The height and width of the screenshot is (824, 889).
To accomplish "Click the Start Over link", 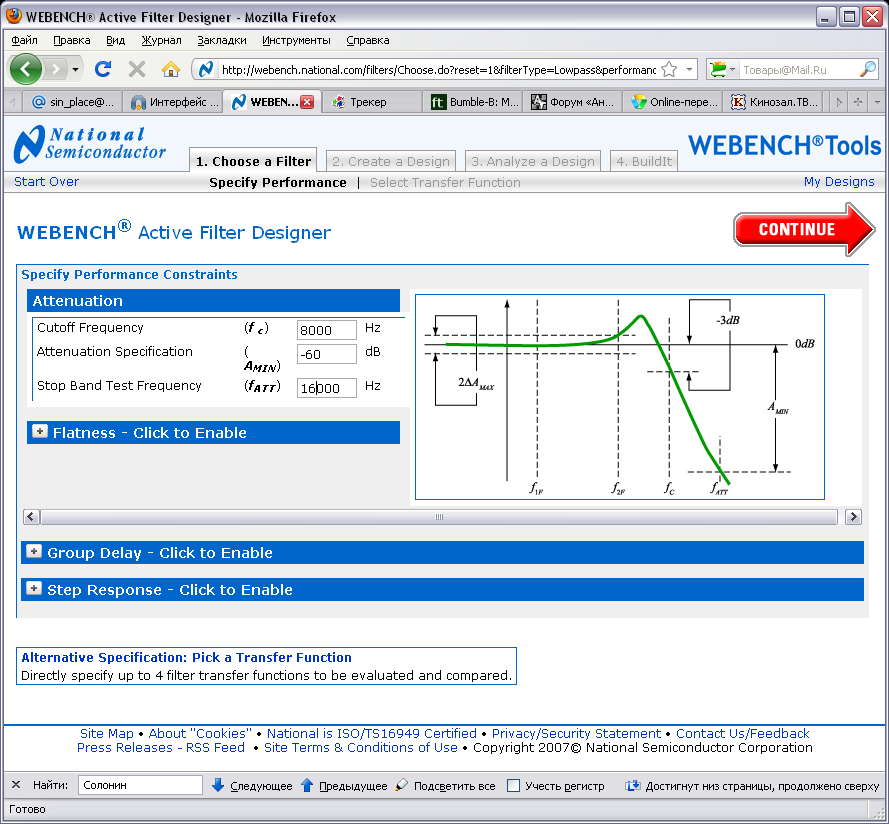I will tap(46, 181).
